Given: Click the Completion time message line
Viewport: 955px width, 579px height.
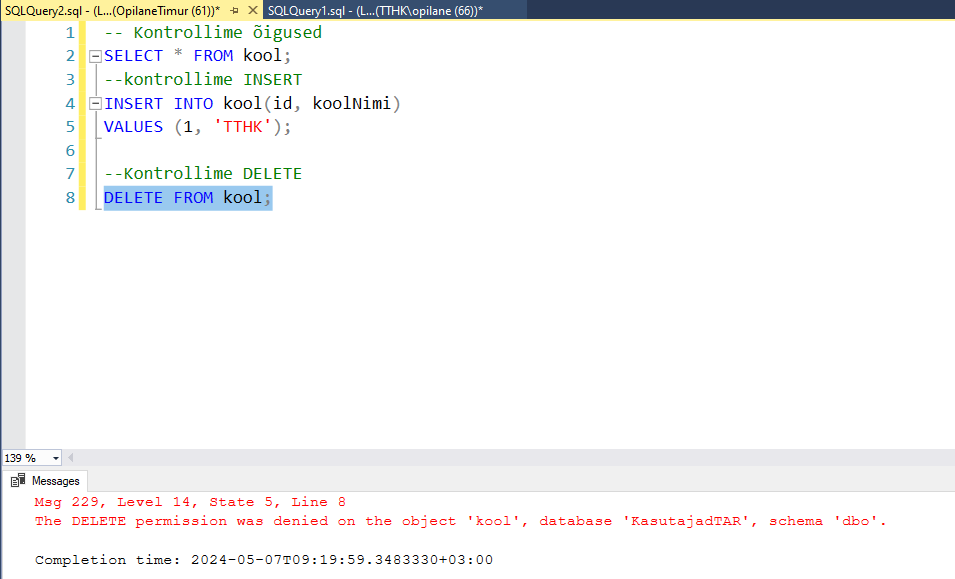Looking at the screenshot, I should click(263, 560).
